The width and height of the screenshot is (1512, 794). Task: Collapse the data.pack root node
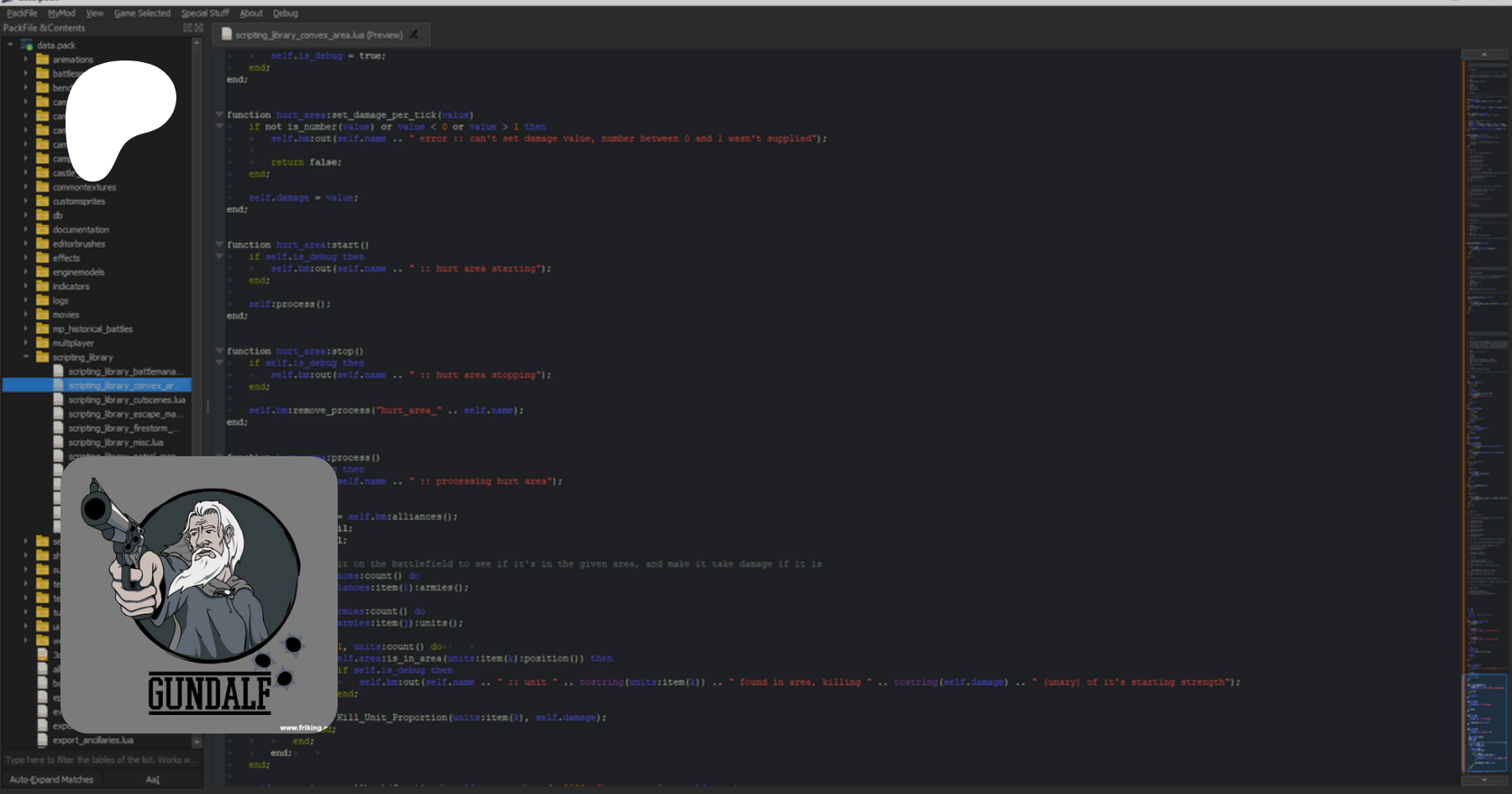click(x=10, y=45)
